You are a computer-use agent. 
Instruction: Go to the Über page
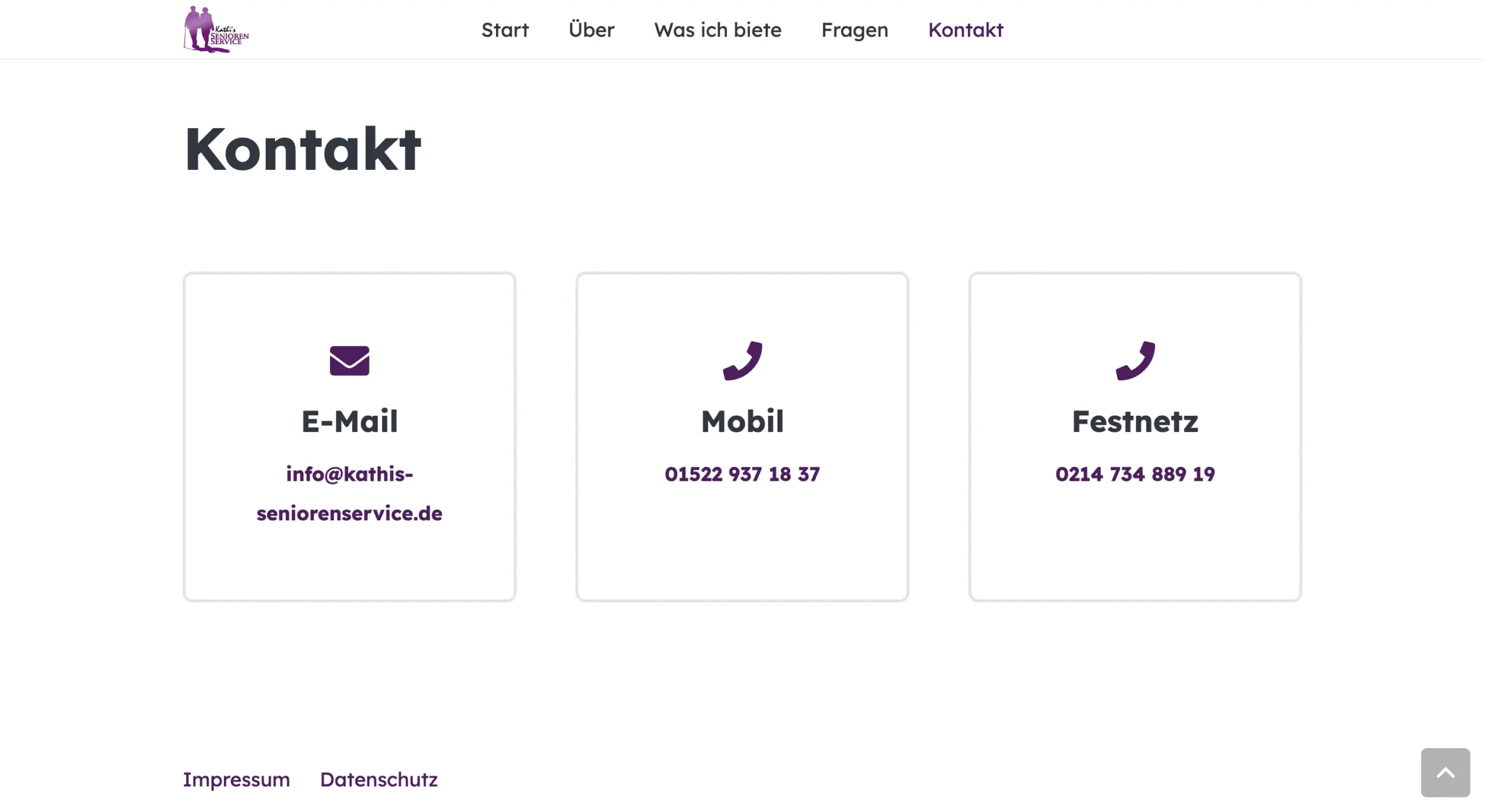591,30
